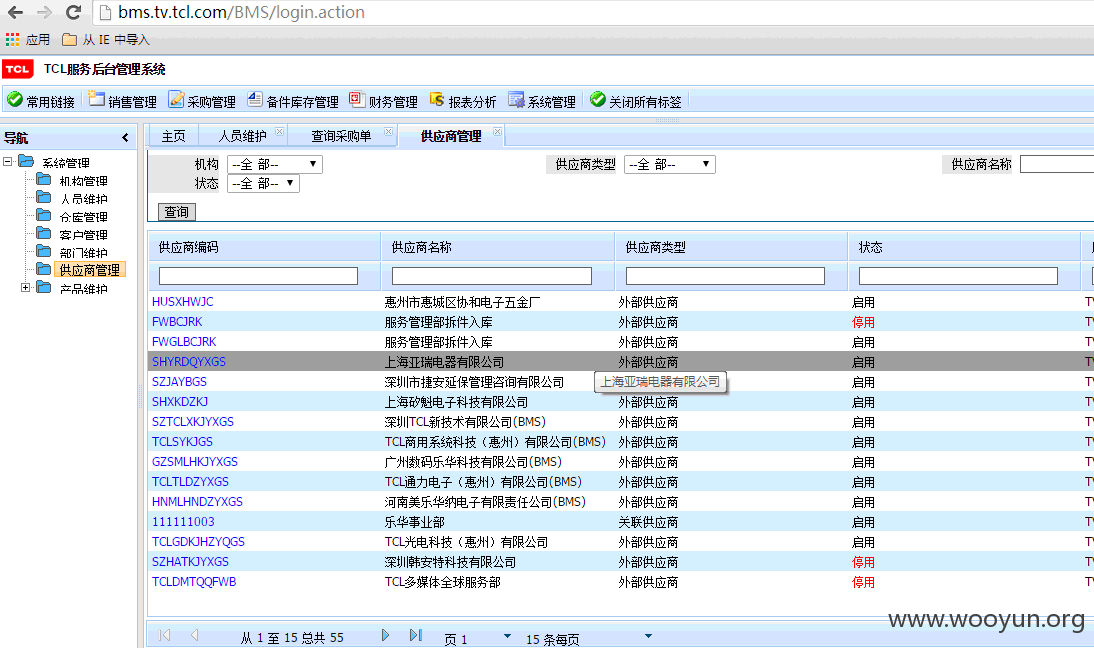Viewport: 1094px width, 648px height.
Task: Open supplier code SHYRDQYXGS link
Action: (x=189, y=362)
